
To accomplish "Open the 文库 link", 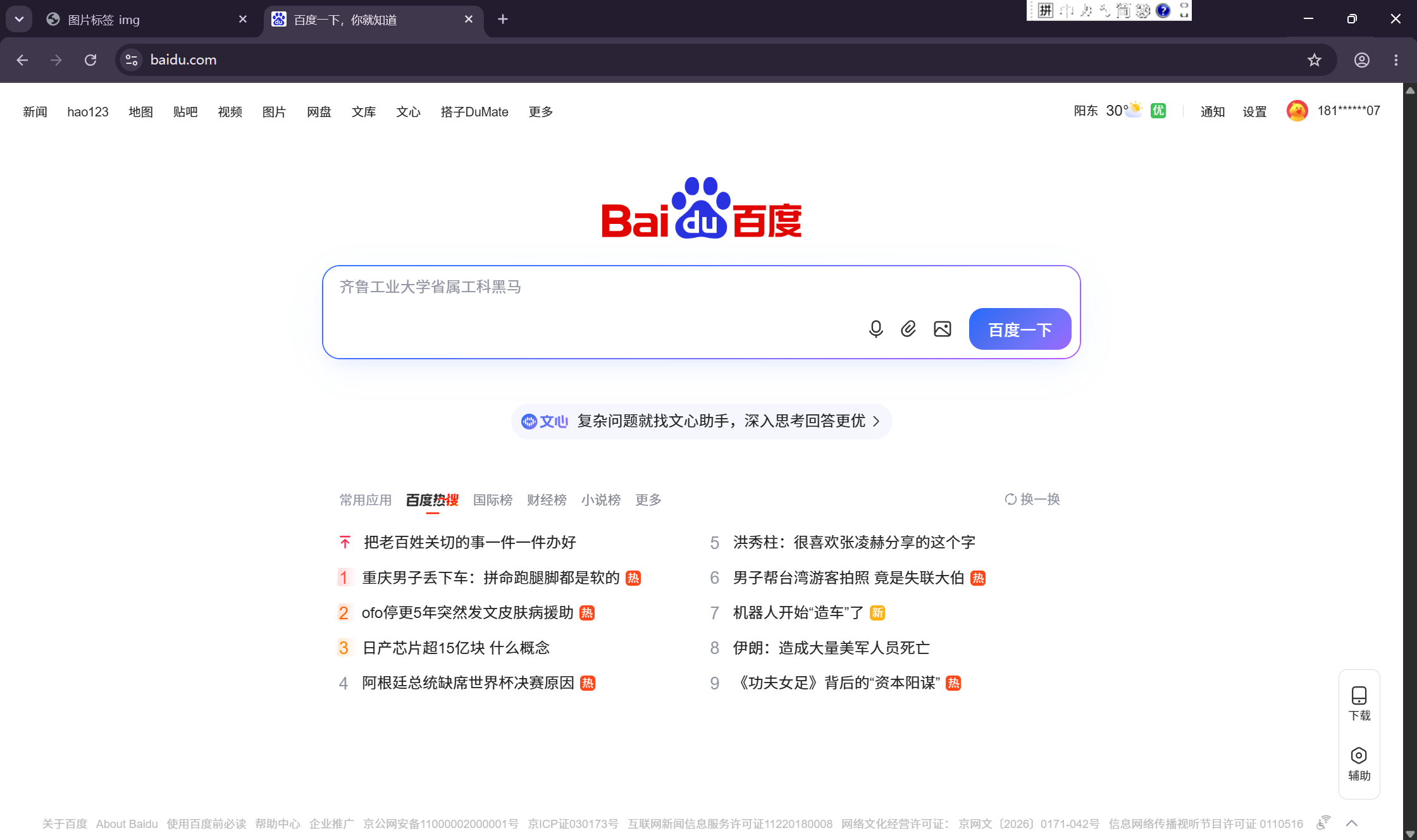I will click(x=364, y=112).
